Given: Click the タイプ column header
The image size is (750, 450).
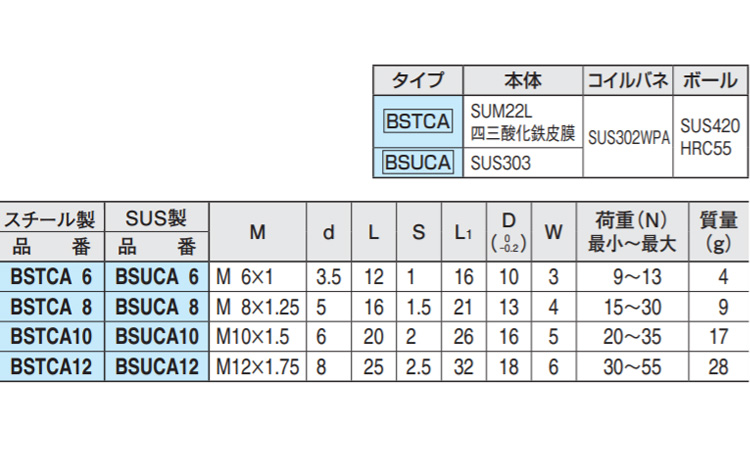Looking at the screenshot, I should coord(418,80).
